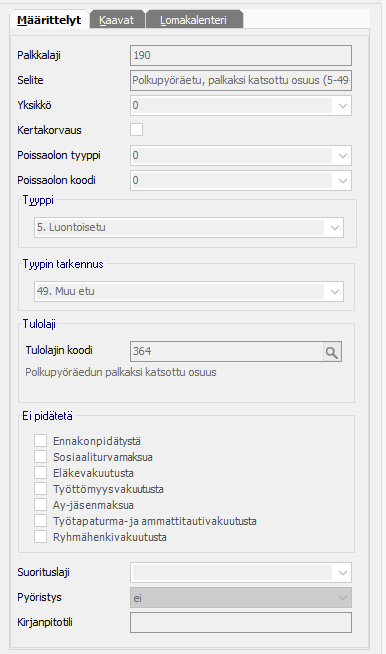Switch to the Lomakalenteri tab

click(194, 20)
